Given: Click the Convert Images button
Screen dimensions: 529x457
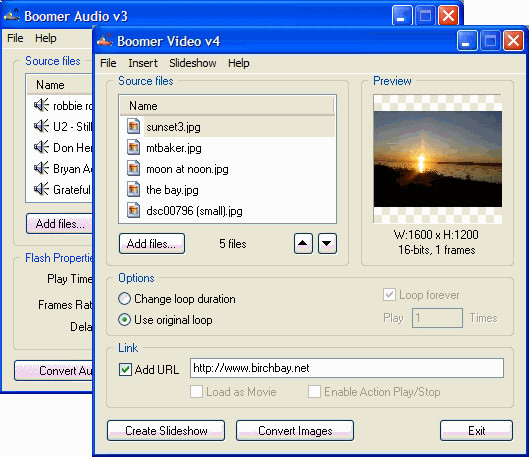Looking at the screenshot, I should click(x=295, y=431).
